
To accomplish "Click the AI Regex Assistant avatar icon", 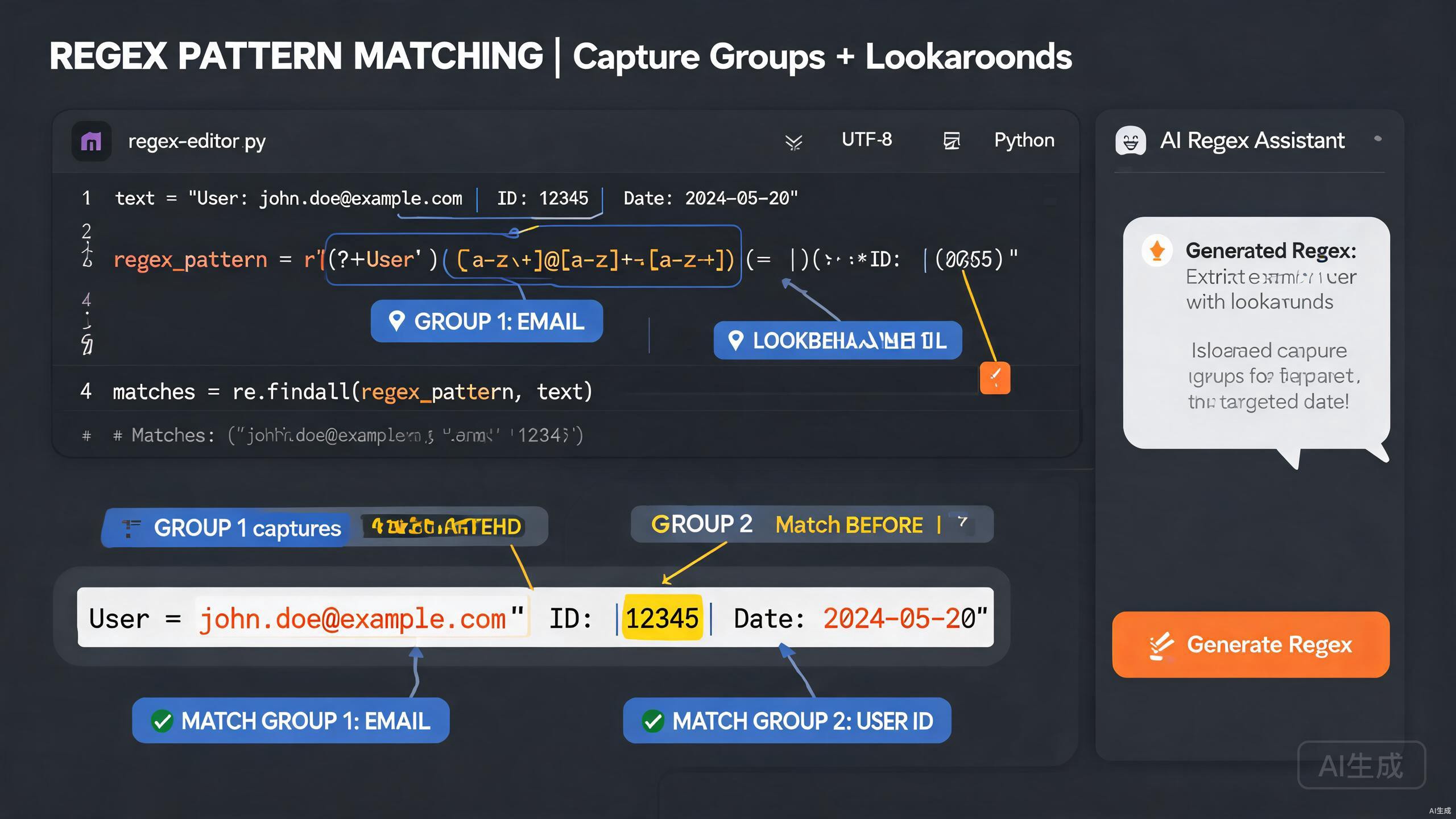I will click(1131, 140).
